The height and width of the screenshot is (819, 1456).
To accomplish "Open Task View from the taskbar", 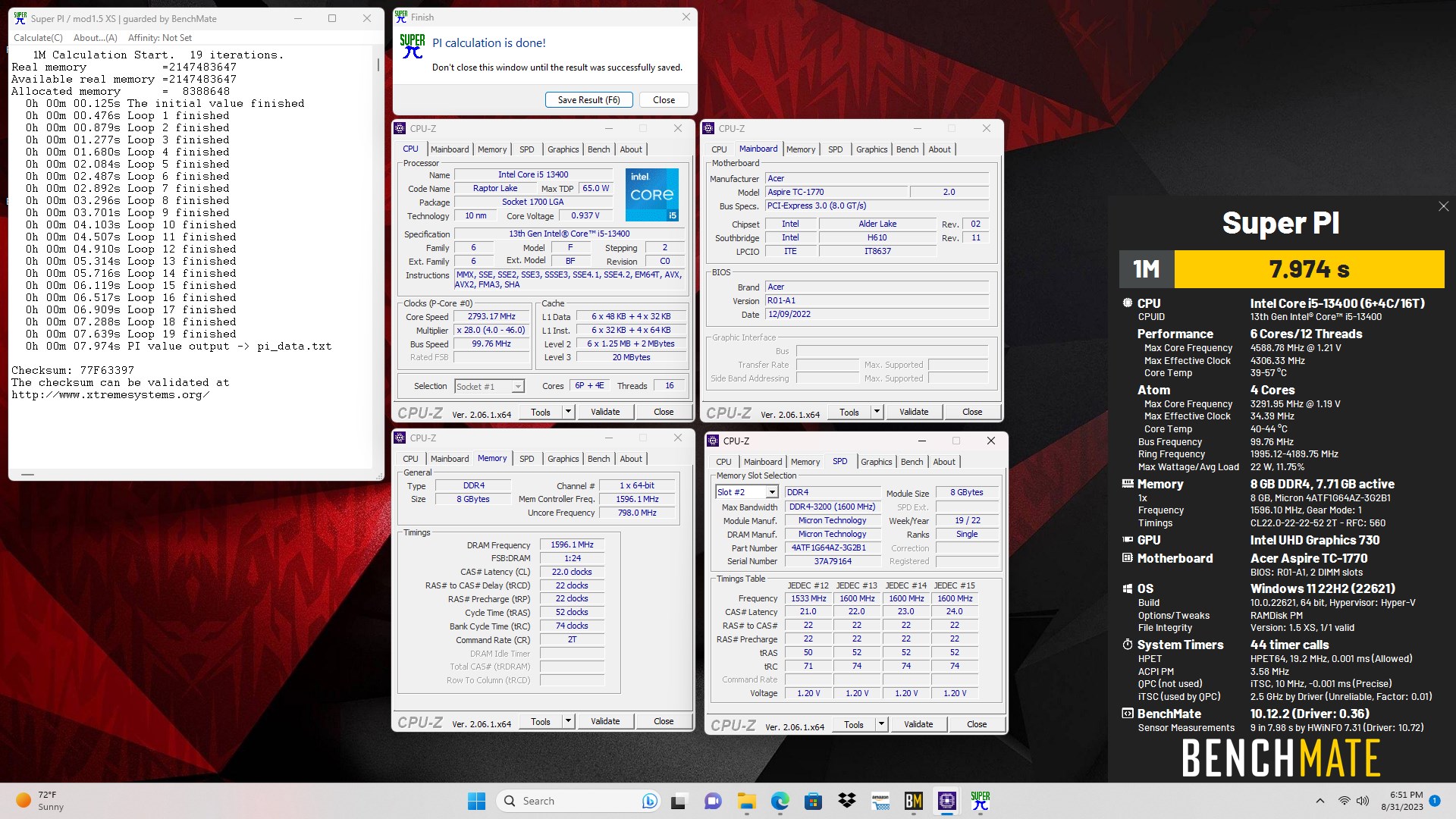I will point(679,801).
